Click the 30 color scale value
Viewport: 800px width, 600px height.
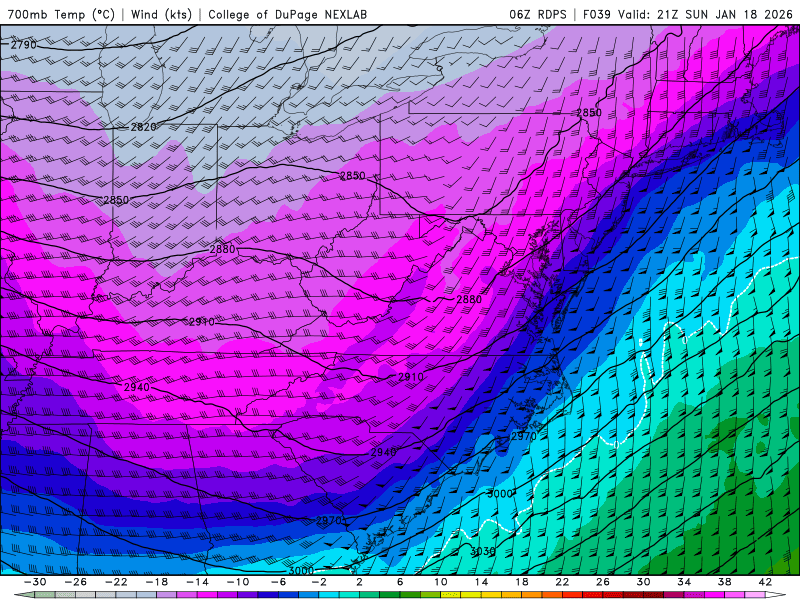pyautogui.click(x=643, y=582)
